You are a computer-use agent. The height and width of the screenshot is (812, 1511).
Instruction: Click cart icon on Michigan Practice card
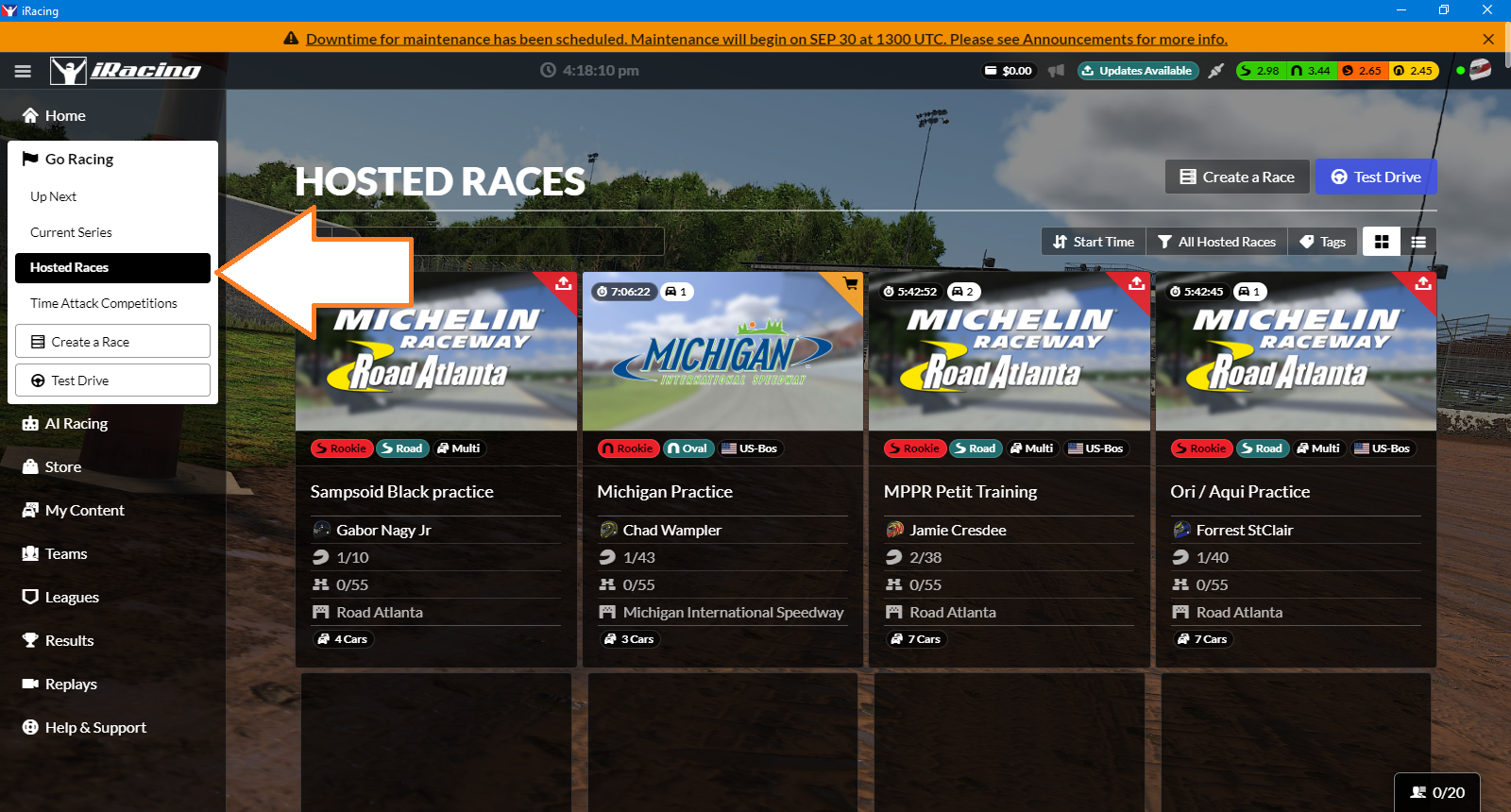coord(851,282)
